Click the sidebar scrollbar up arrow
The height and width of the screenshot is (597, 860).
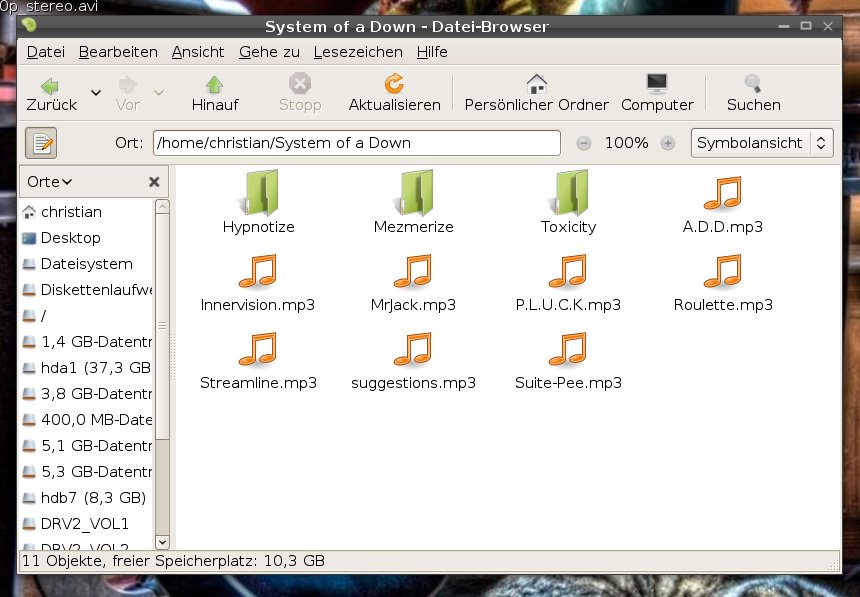pos(162,206)
